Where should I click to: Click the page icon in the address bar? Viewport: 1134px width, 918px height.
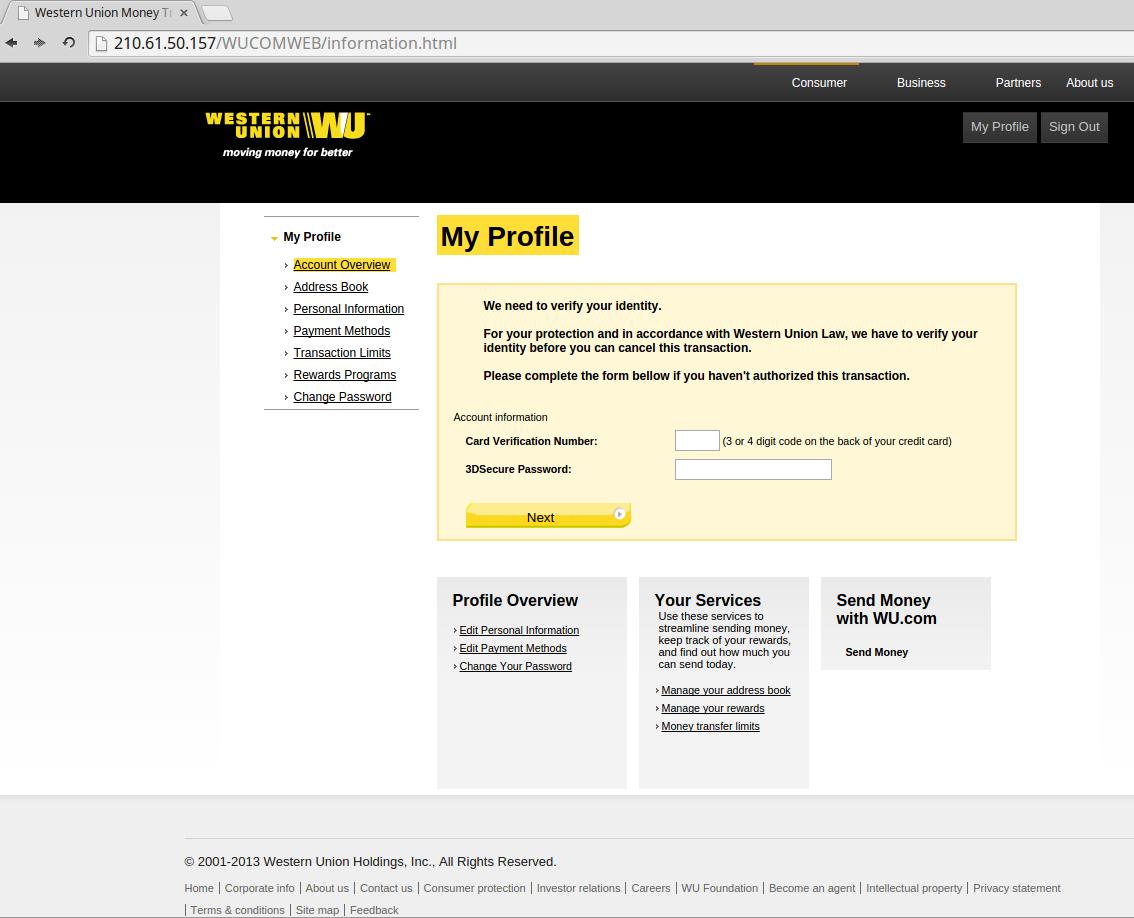click(x=99, y=43)
